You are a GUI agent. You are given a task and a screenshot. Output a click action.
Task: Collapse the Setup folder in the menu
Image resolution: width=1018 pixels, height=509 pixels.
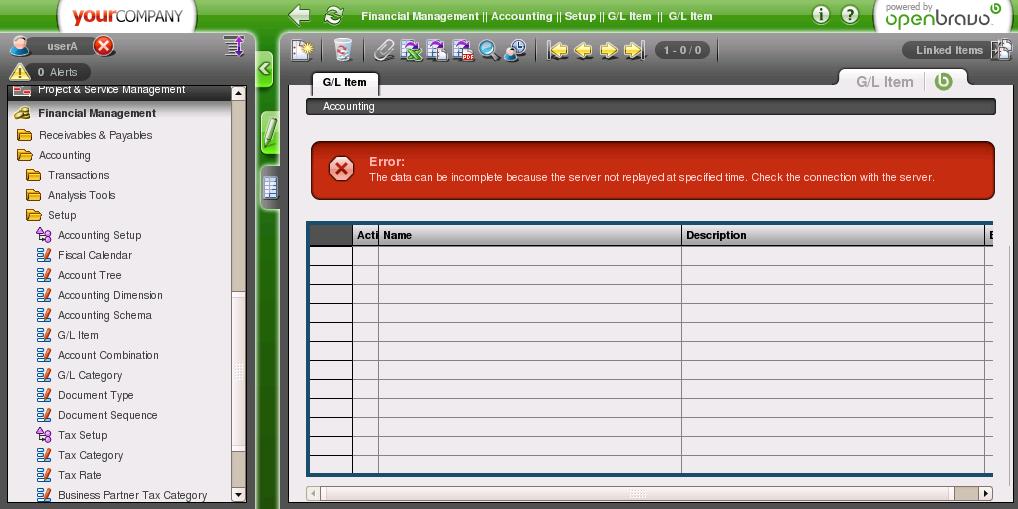click(61, 215)
